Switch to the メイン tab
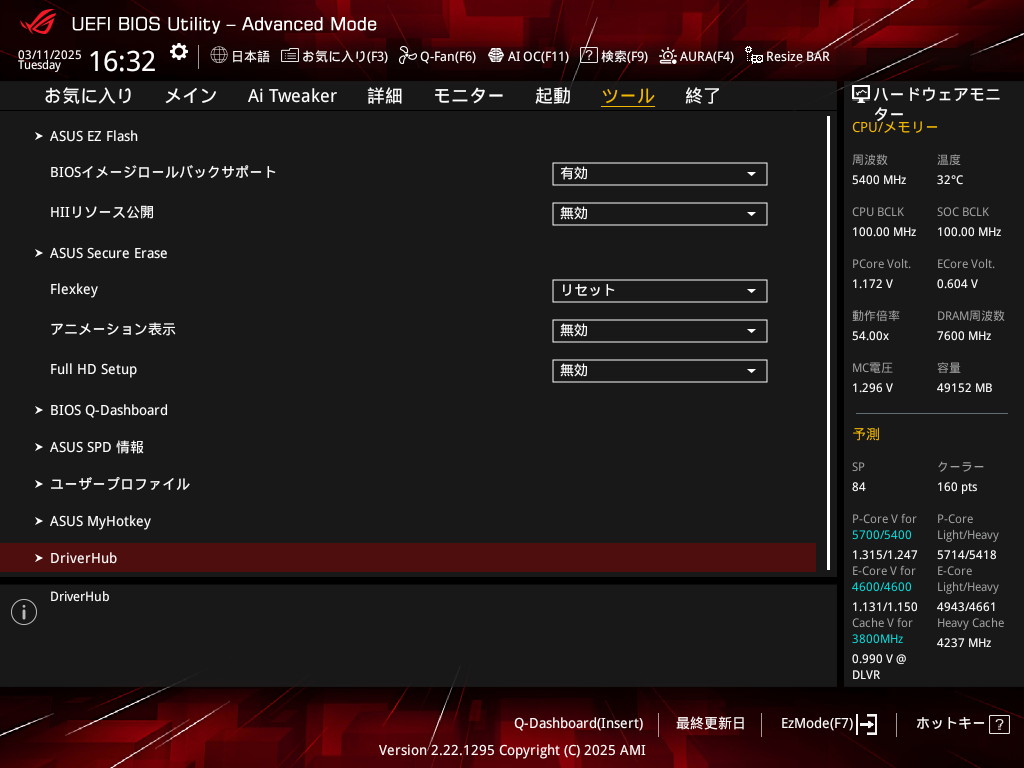Image resolution: width=1024 pixels, height=768 pixels. 191,96
